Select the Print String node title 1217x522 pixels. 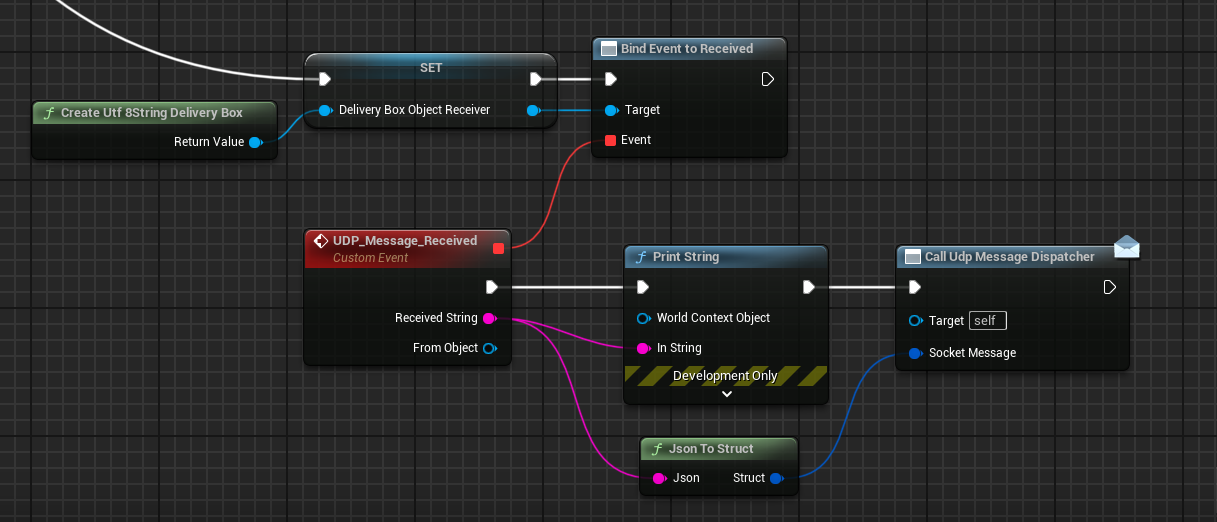click(686, 257)
